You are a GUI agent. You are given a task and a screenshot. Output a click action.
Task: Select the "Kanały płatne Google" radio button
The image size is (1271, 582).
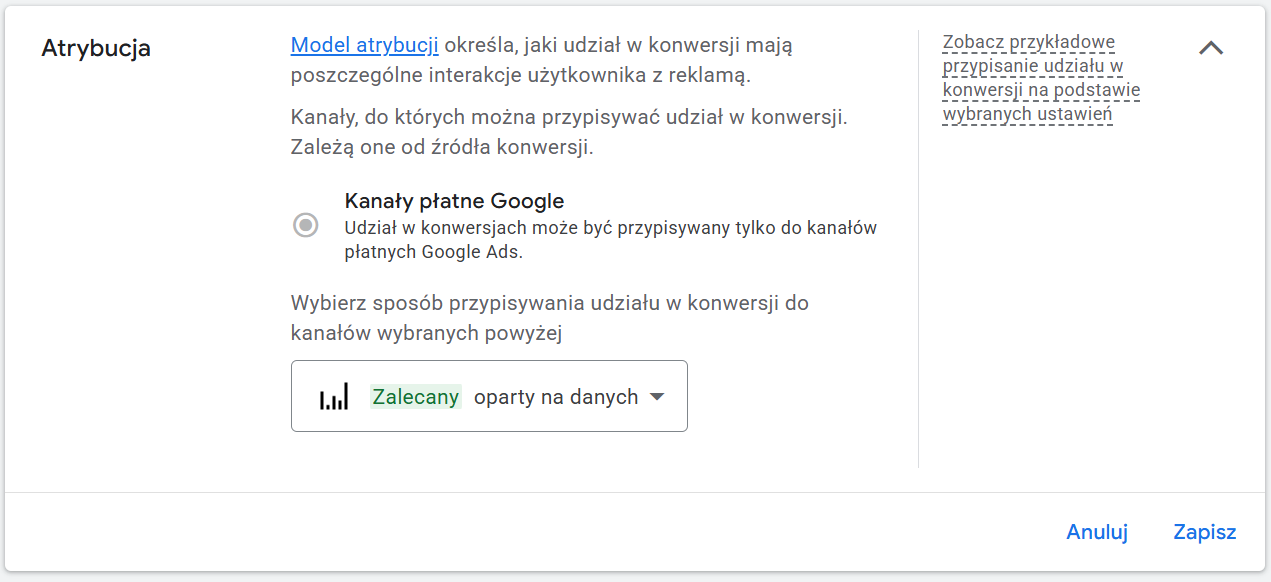[306, 225]
